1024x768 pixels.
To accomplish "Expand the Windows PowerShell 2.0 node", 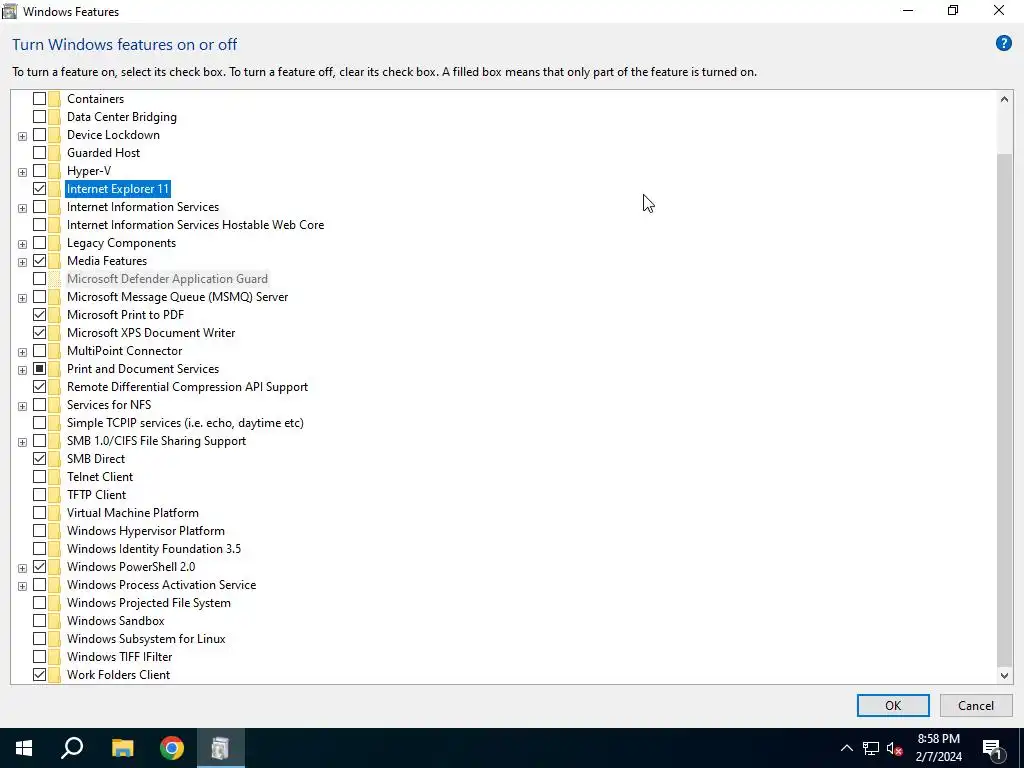I will (22, 568).
